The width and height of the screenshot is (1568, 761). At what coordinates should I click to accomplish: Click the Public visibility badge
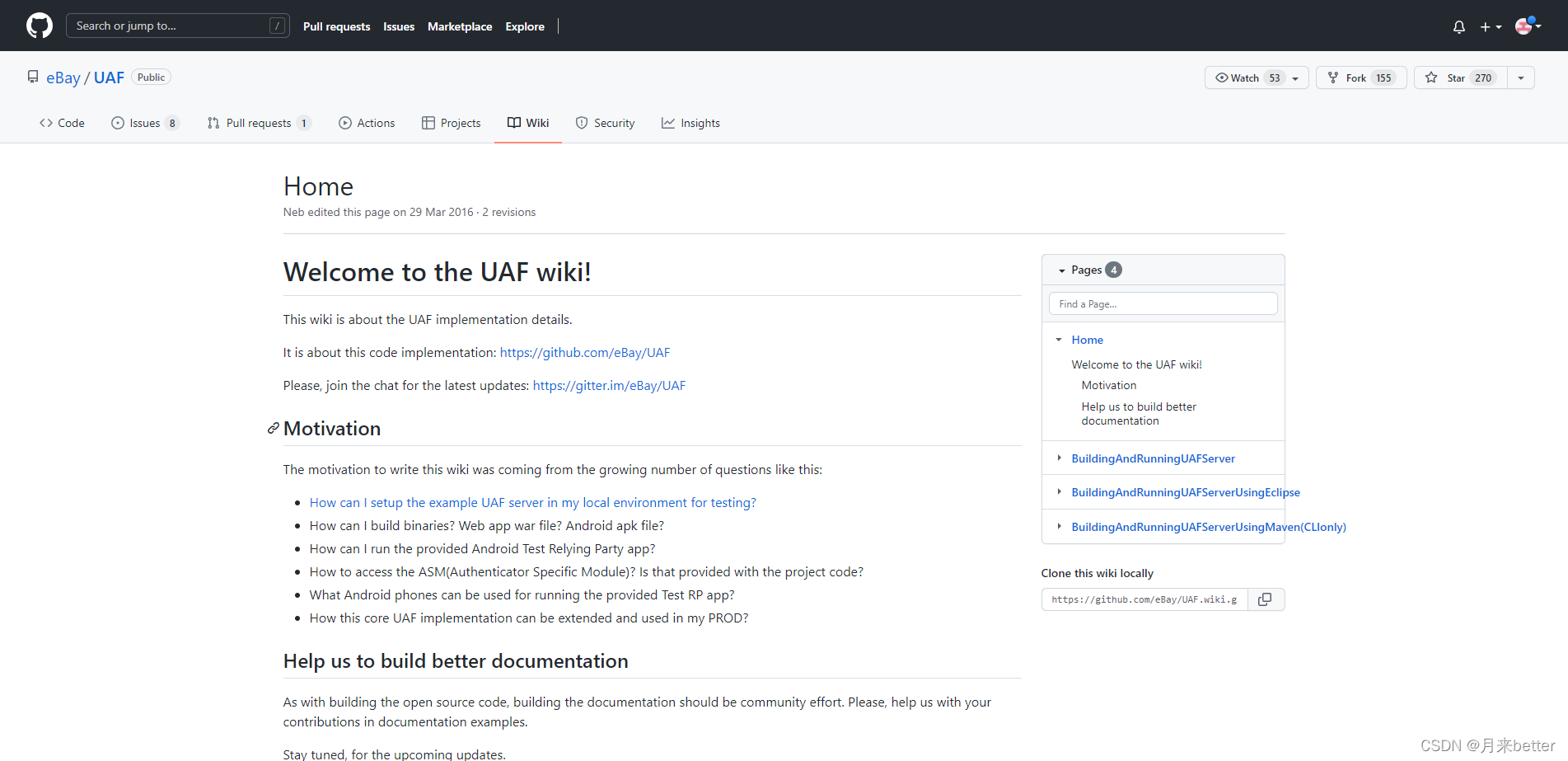[151, 77]
